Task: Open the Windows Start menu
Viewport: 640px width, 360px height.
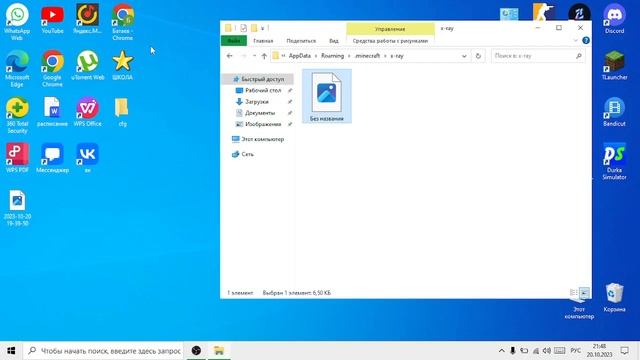Action: pyautogui.click(x=11, y=351)
